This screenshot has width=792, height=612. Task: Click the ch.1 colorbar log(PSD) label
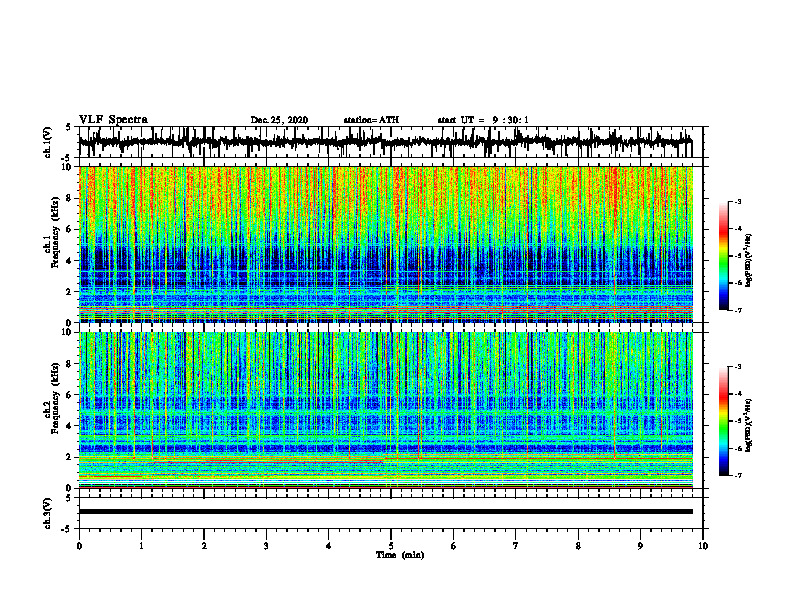click(749, 261)
